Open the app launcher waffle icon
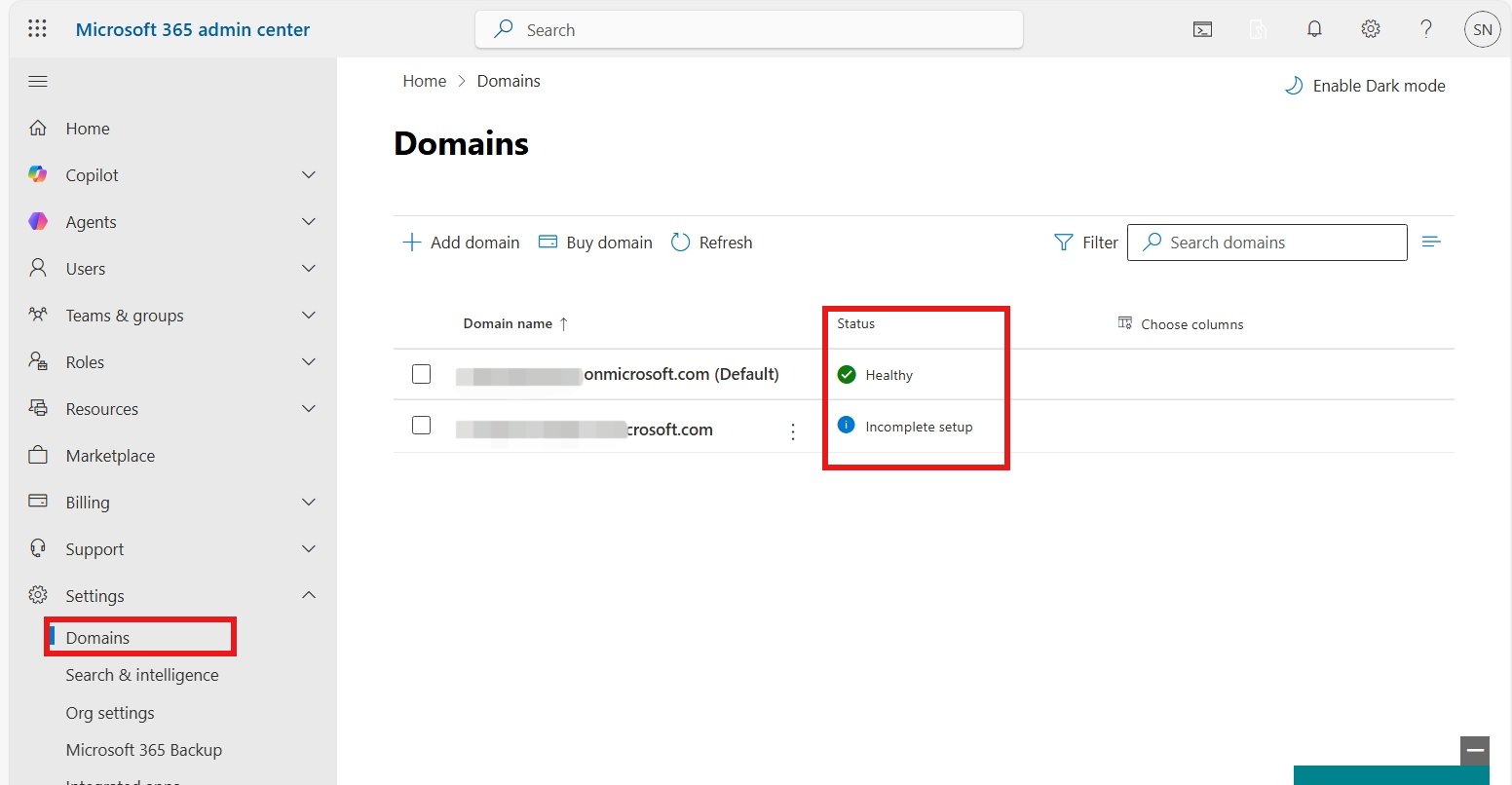The width and height of the screenshot is (1512, 785). click(37, 29)
